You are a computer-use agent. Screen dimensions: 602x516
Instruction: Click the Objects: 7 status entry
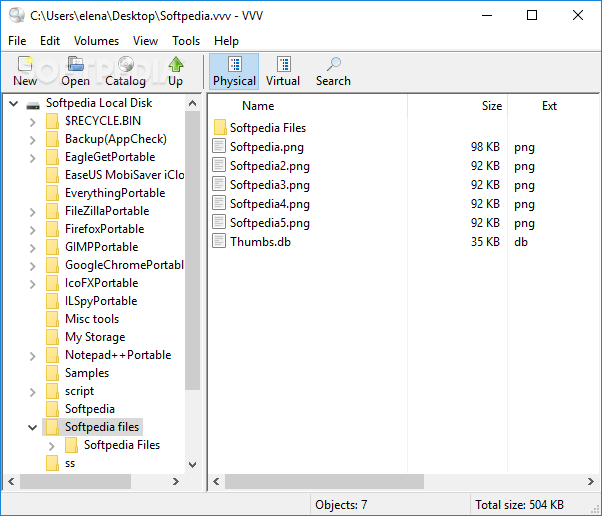[x=341, y=504]
